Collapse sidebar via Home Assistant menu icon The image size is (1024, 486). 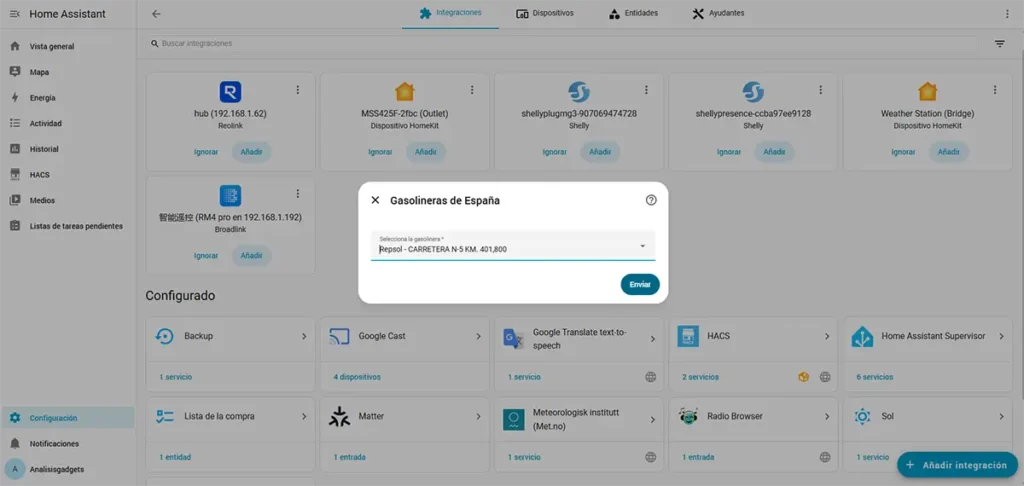[15, 14]
